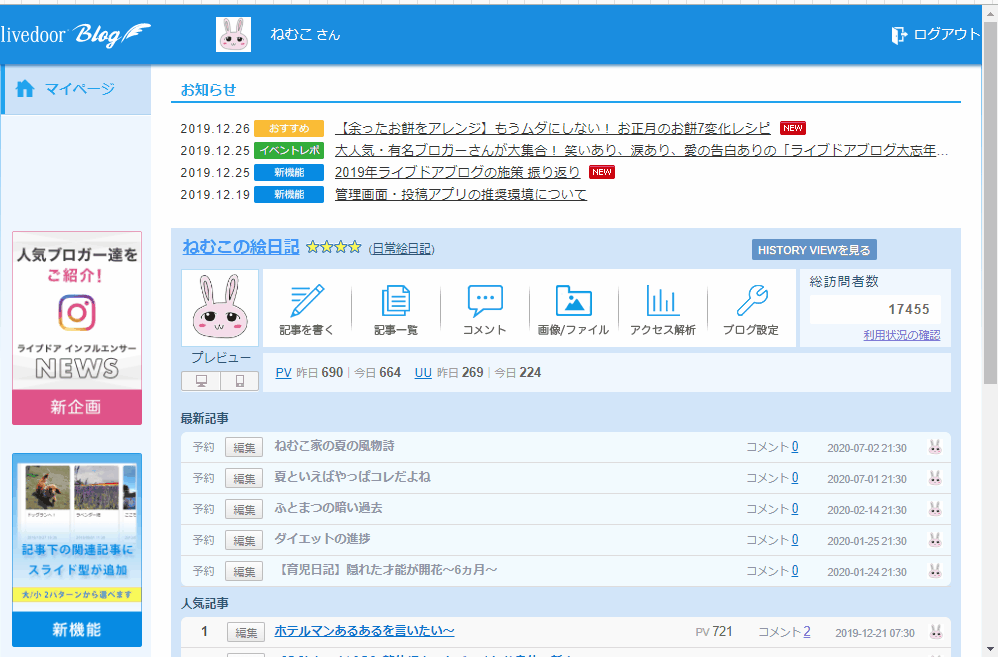This screenshot has width=998, height=657.
Task: Edit the ダイエットの進捗 post
Action: coord(244,540)
